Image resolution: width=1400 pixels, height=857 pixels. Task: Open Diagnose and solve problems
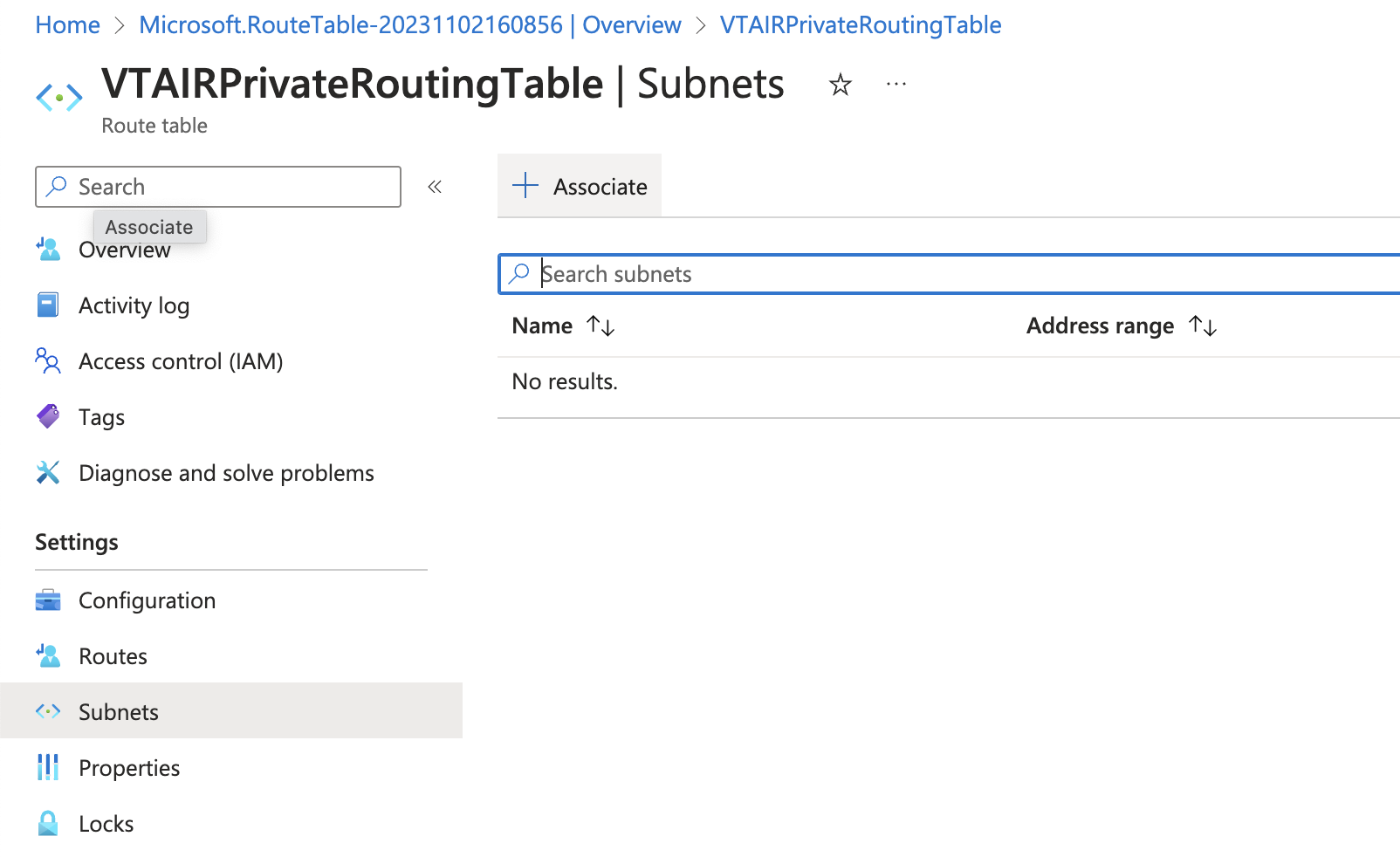tap(226, 473)
